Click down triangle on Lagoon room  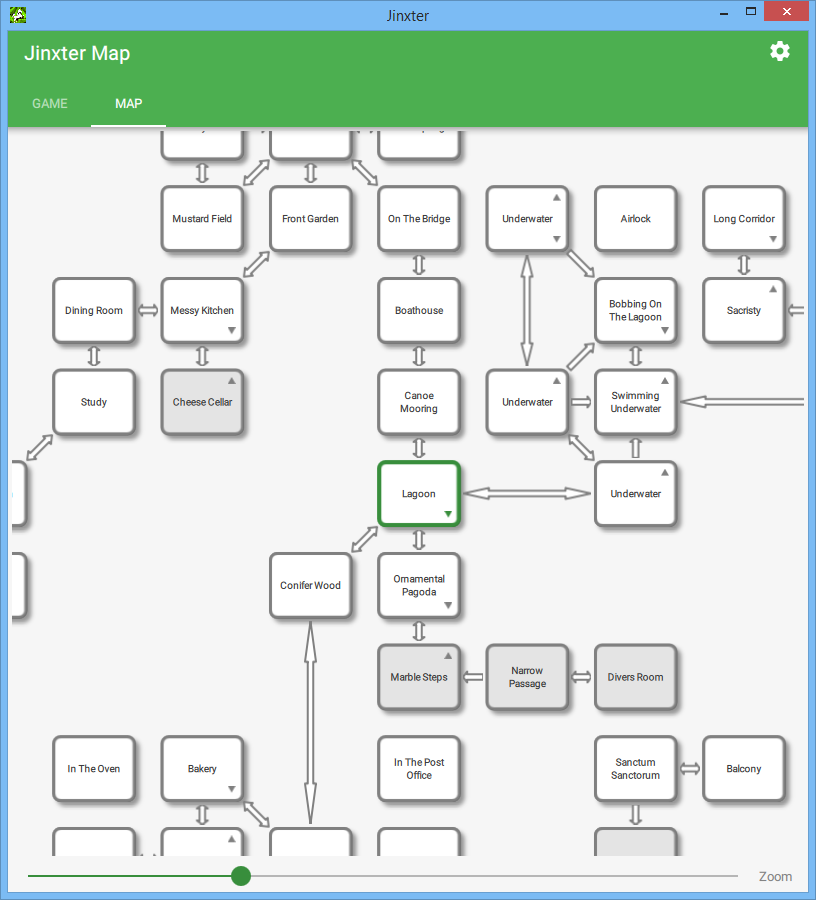pyautogui.click(x=448, y=514)
